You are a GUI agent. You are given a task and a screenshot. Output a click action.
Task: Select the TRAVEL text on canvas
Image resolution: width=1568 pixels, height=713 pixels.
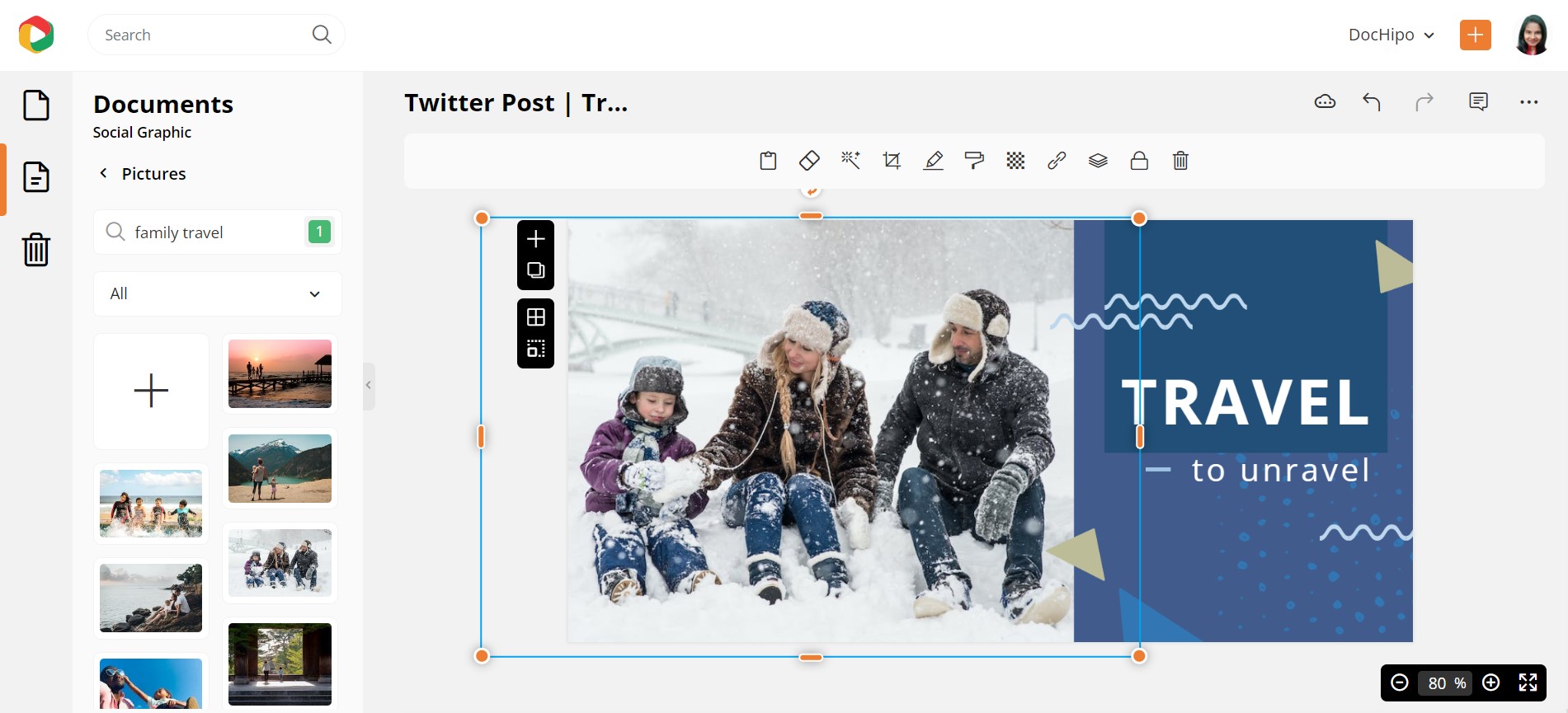[1245, 402]
